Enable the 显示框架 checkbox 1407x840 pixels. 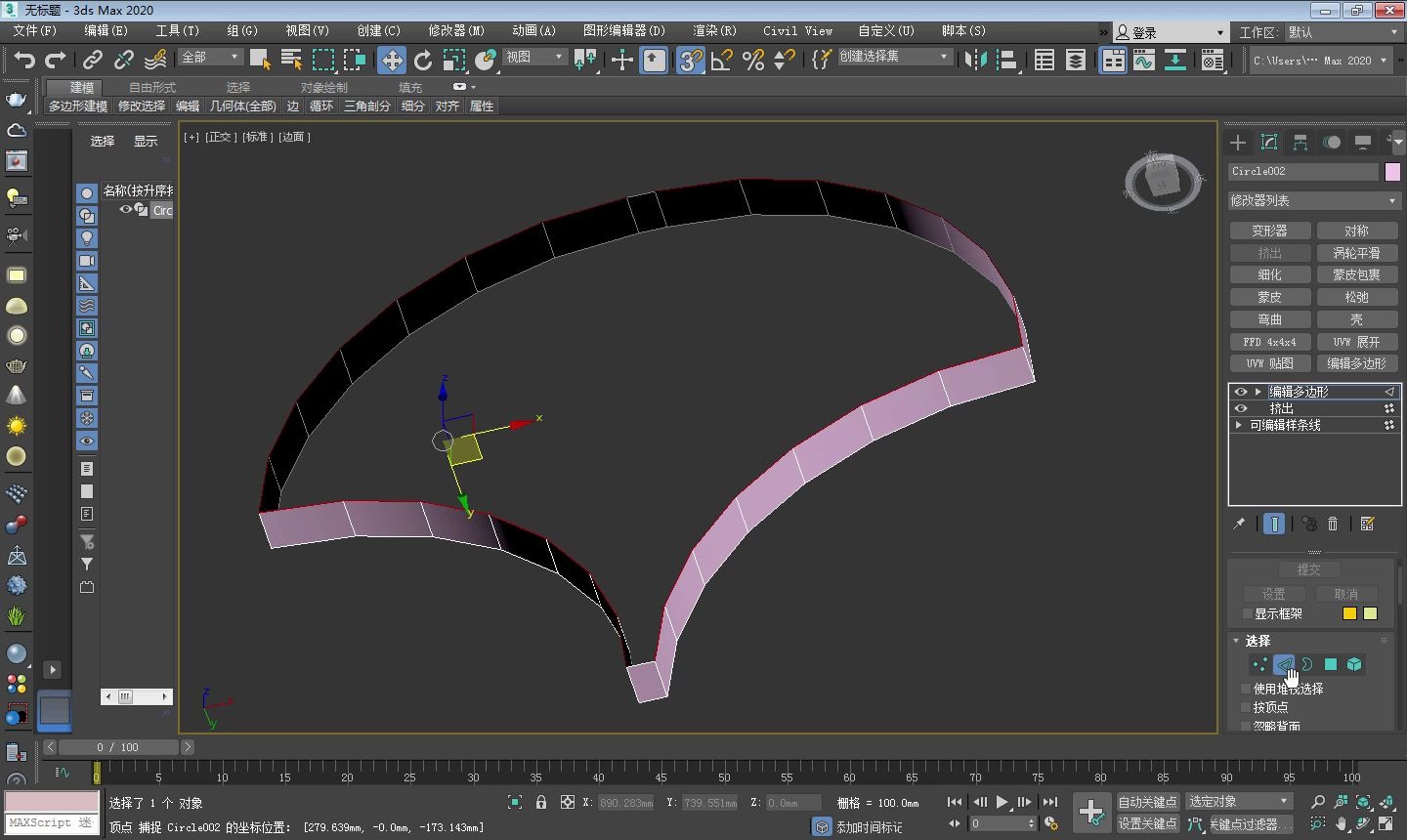point(1247,614)
